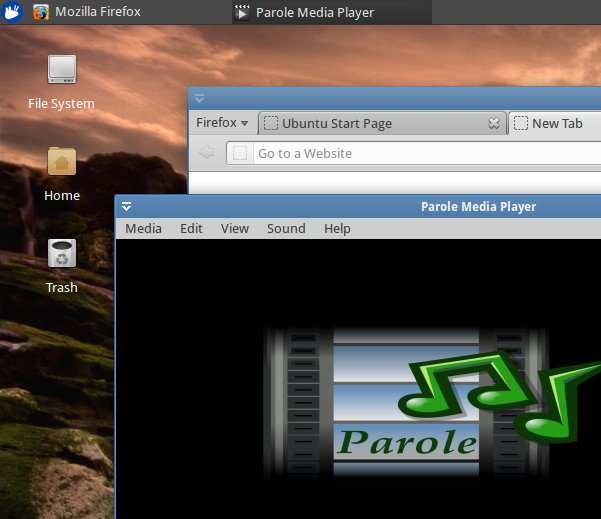This screenshot has width=601, height=519.
Task: Close the Ubuntu Start Page tab
Action: [x=493, y=124]
